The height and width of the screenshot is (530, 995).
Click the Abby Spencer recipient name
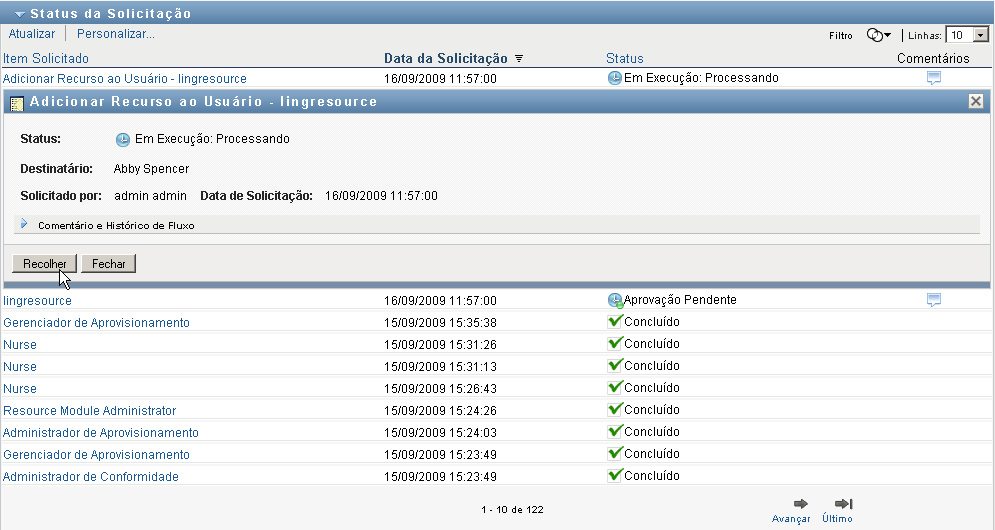[x=151, y=169]
